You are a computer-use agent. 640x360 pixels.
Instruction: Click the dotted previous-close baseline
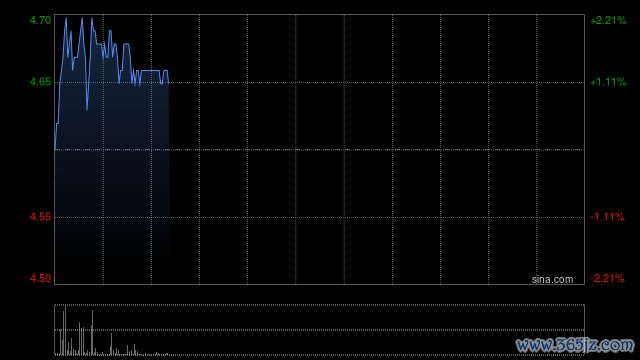point(320,150)
